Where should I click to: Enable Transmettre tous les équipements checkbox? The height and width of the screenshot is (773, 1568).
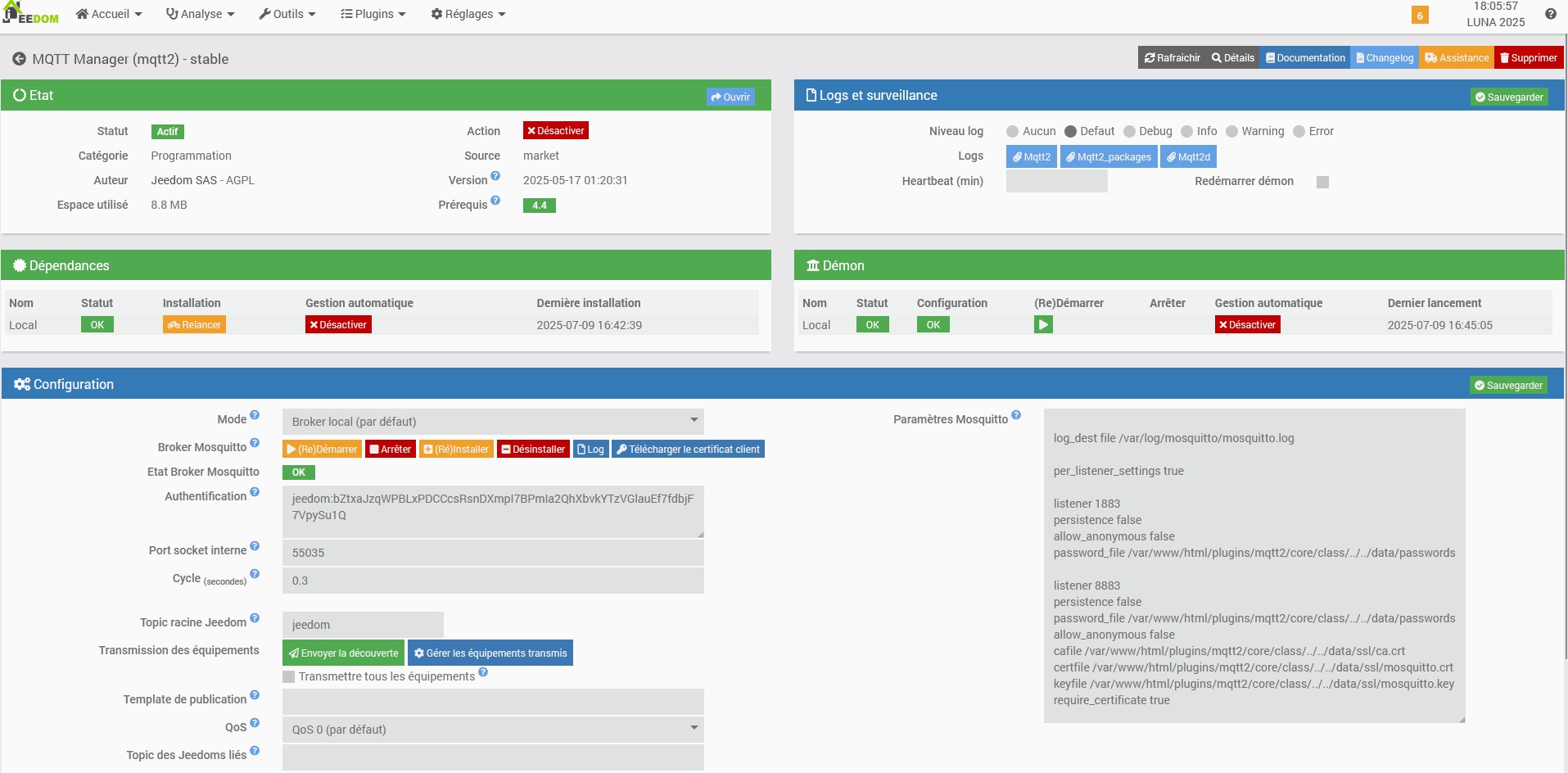(288, 676)
